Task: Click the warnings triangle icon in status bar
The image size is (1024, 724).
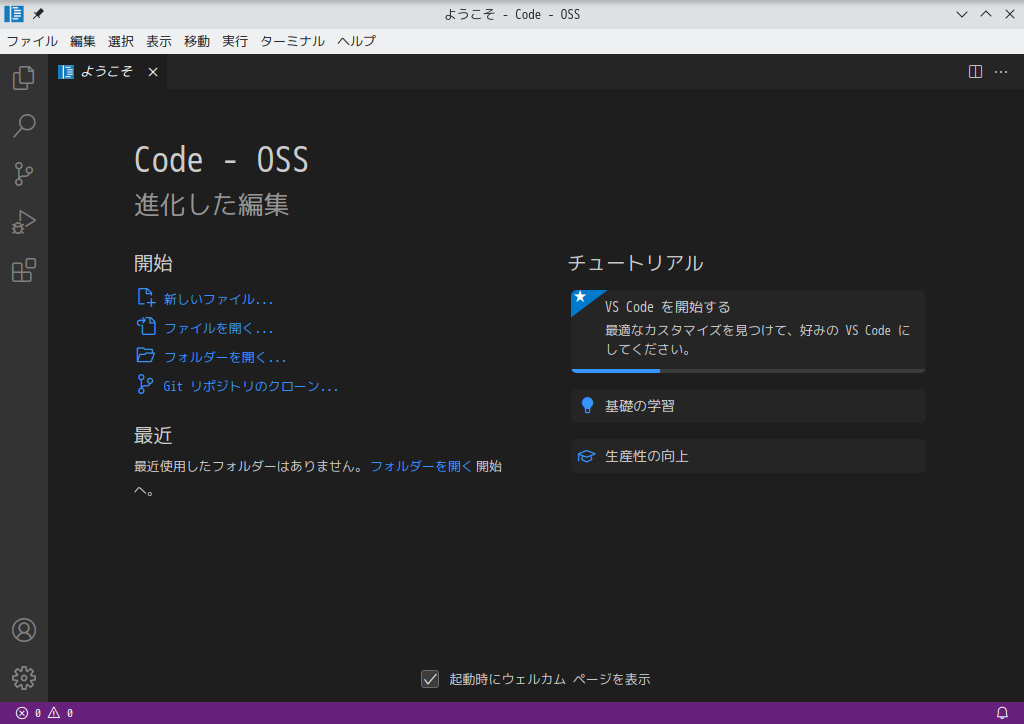Action: [x=54, y=713]
